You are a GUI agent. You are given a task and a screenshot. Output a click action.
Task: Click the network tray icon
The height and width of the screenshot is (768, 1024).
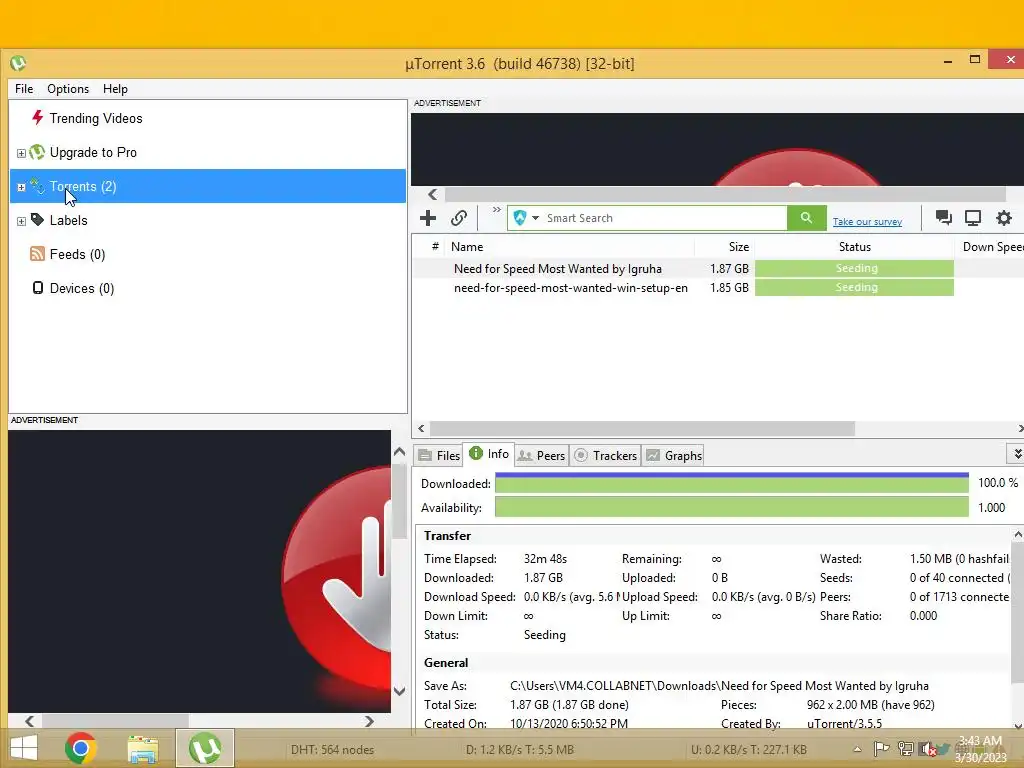[x=905, y=749]
